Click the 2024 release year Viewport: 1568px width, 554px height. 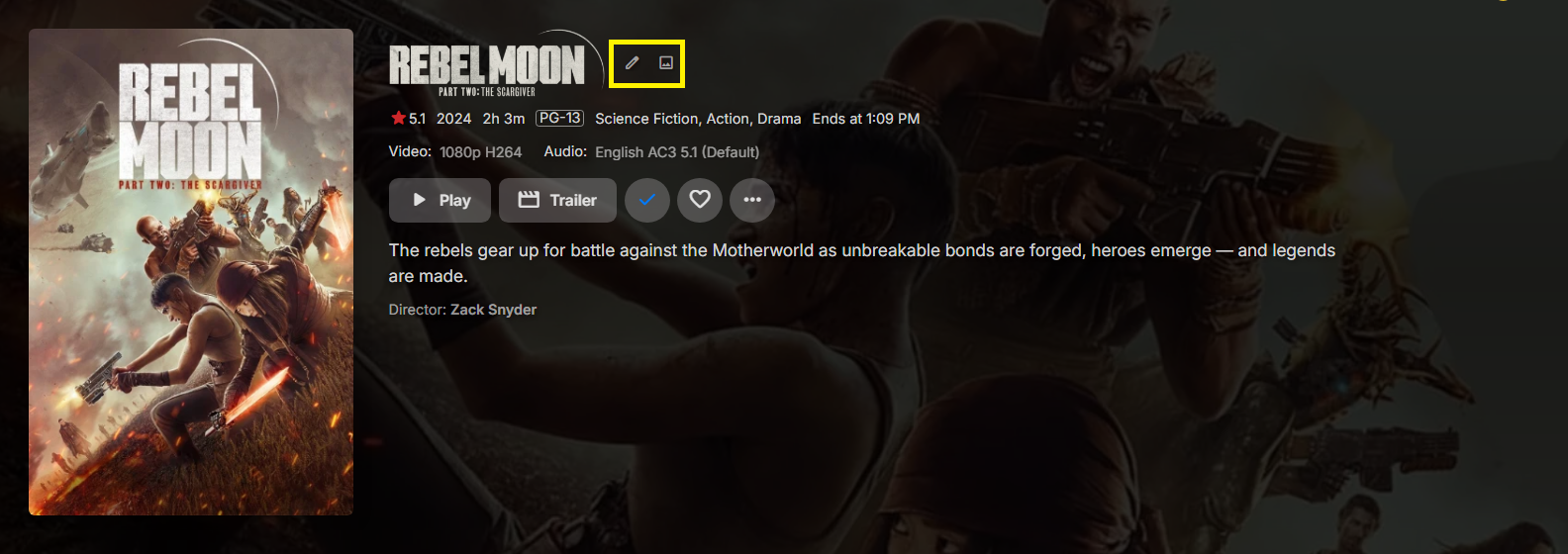coord(453,119)
